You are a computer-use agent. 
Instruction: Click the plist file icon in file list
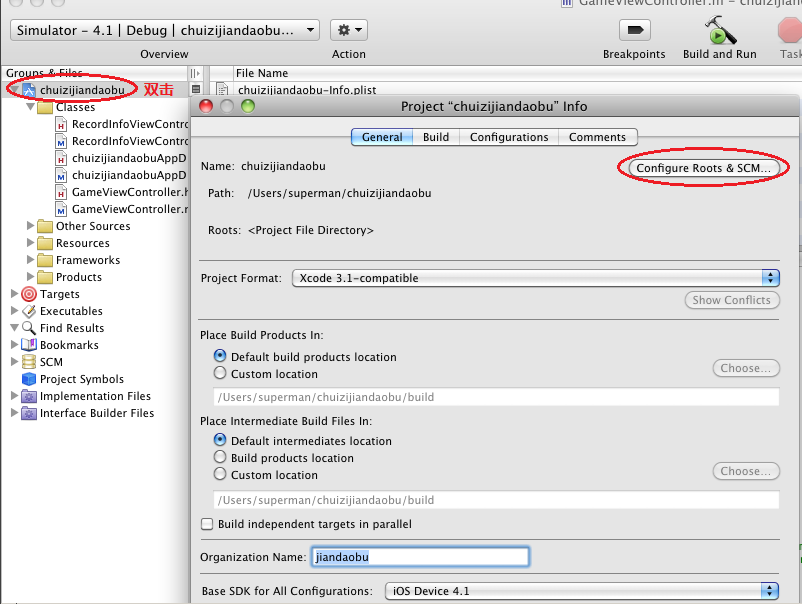click(x=222, y=90)
